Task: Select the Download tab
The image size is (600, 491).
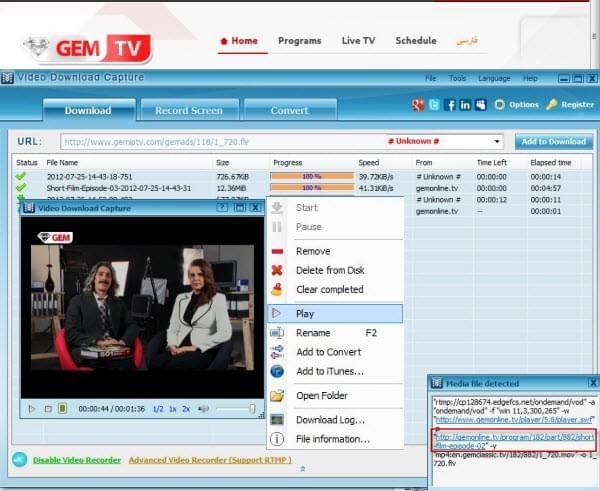Action: pos(89,110)
